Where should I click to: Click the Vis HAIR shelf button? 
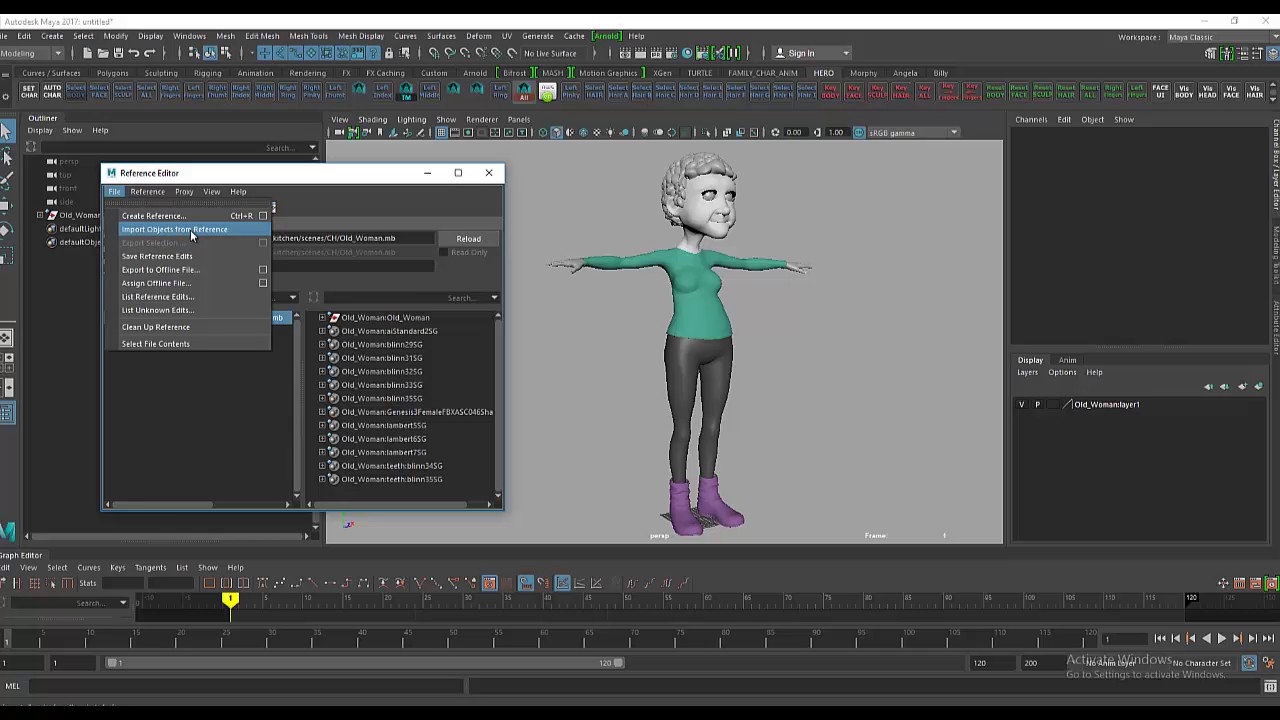(1254, 91)
